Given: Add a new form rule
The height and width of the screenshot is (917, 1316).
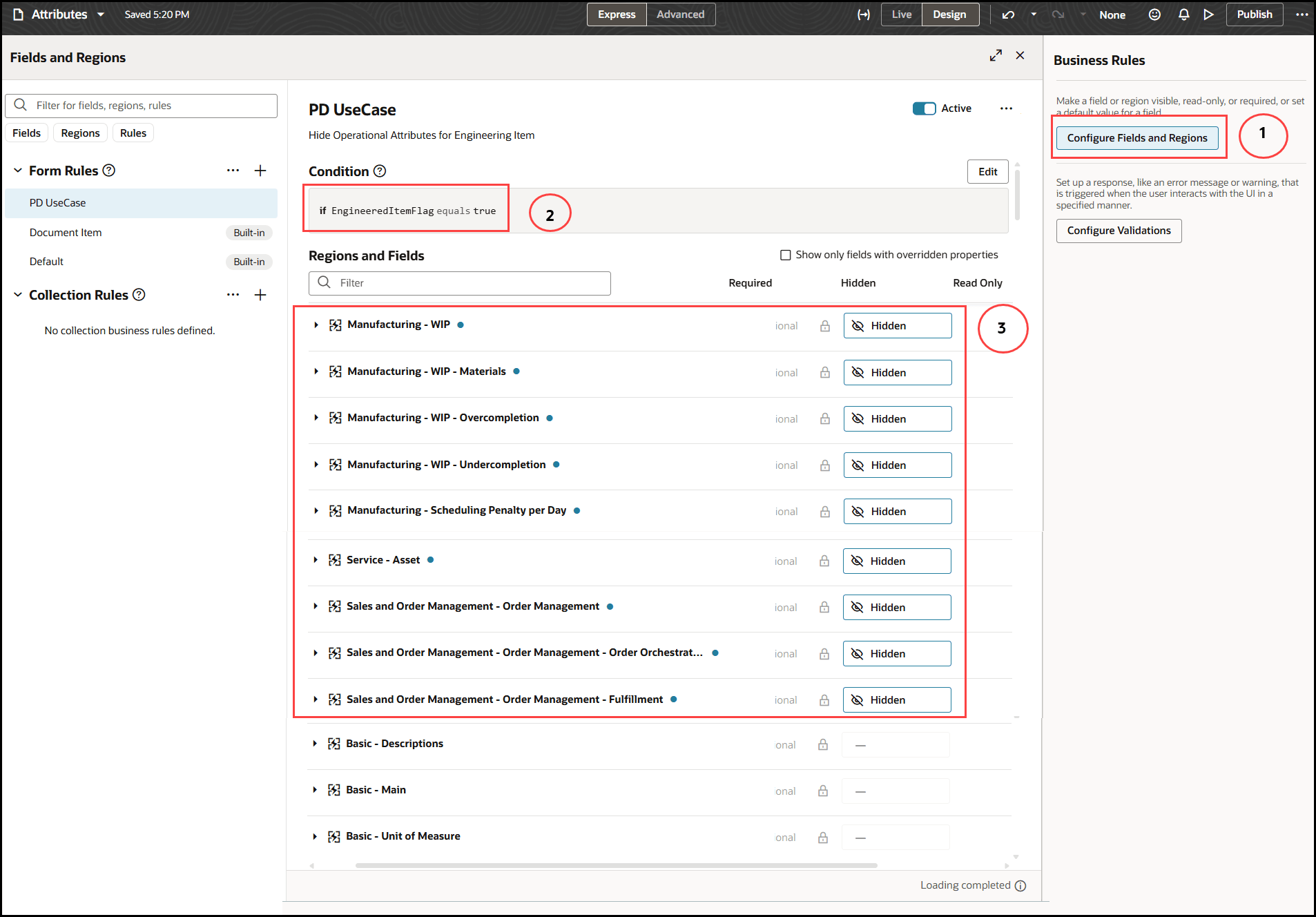Looking at the screenshot, I should (x=260, y=171).
